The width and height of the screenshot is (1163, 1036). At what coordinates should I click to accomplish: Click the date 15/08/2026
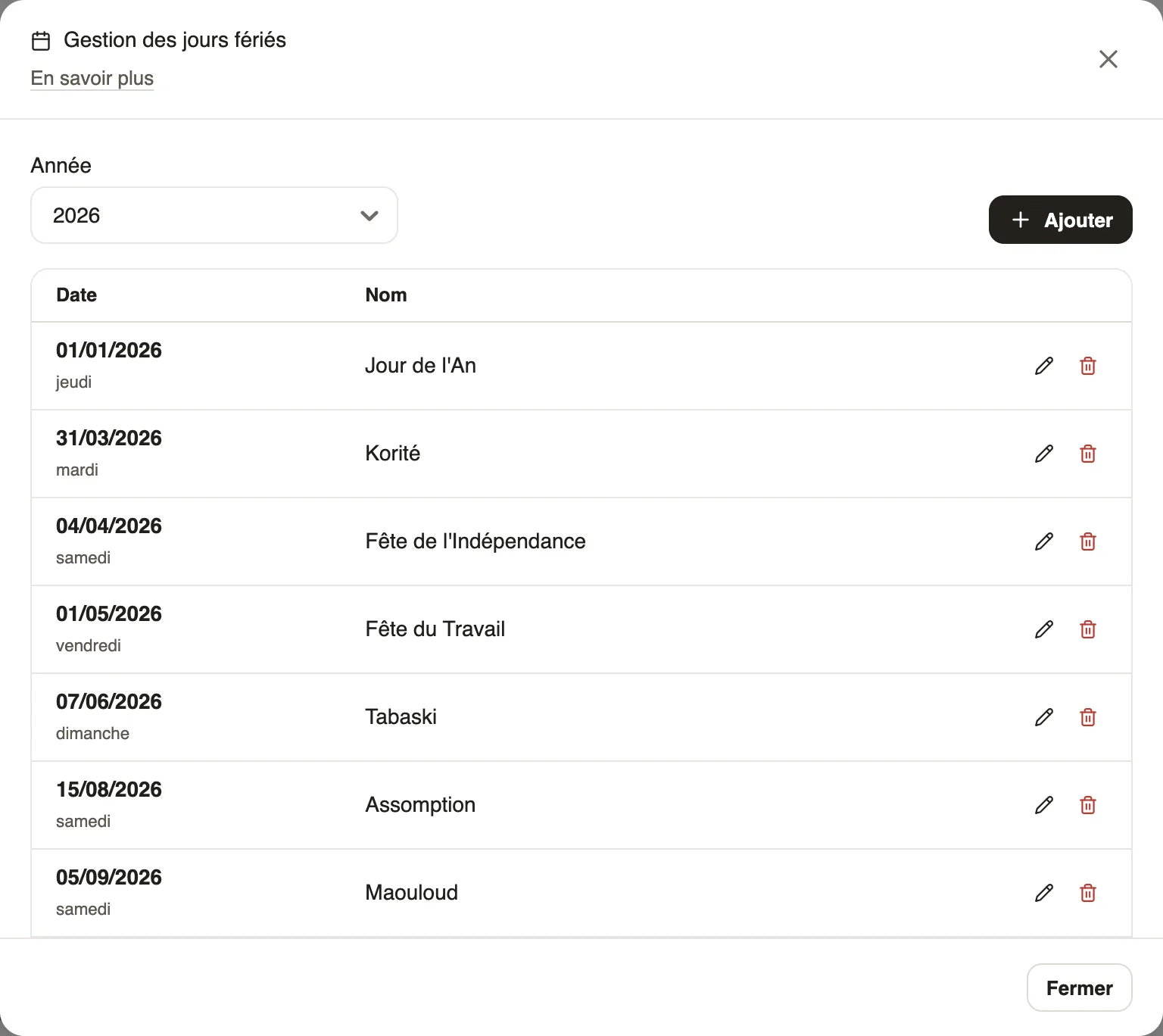coord(109,789)
